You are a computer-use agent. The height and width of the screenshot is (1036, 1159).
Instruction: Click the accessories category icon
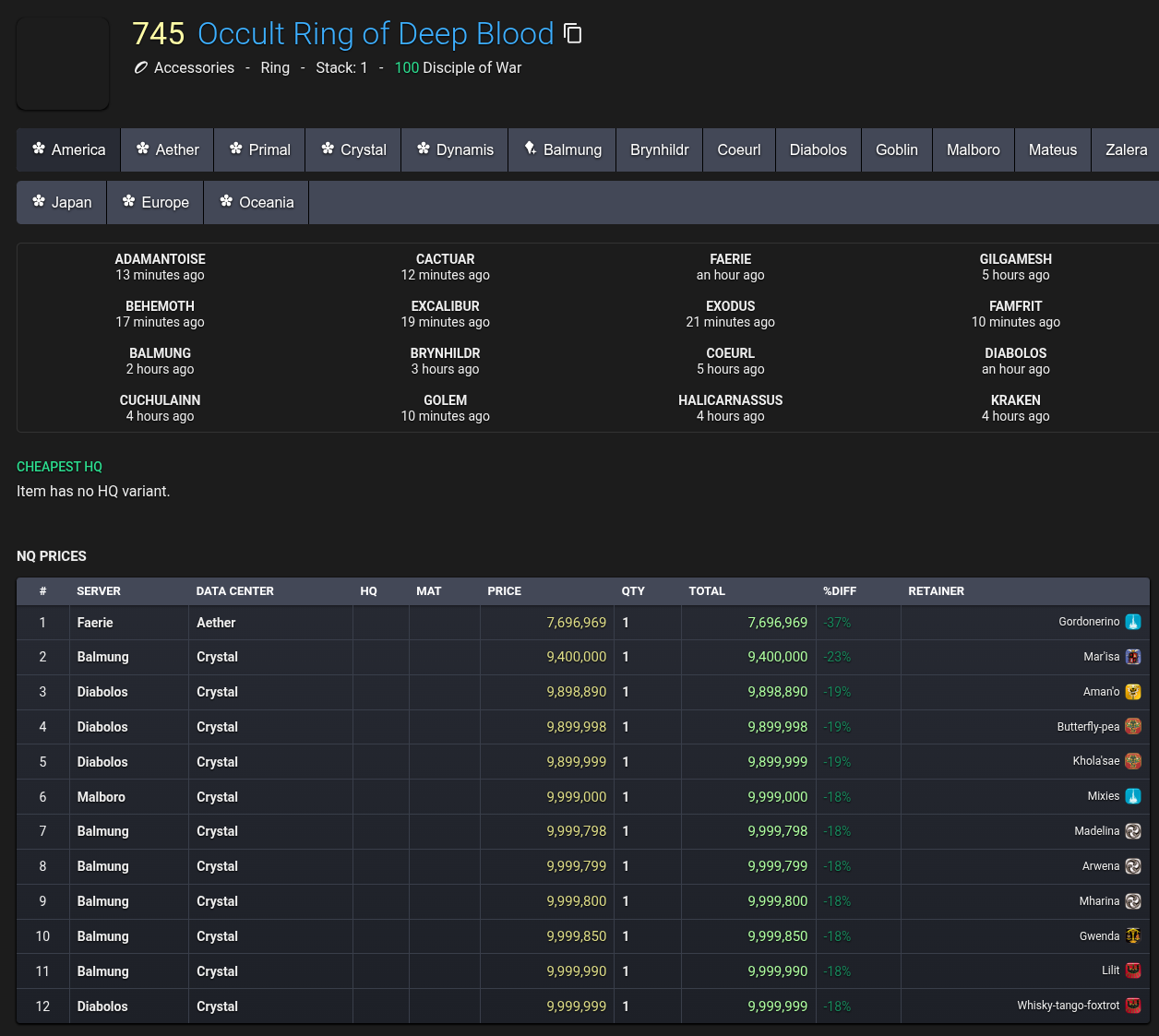coord(141,67)
